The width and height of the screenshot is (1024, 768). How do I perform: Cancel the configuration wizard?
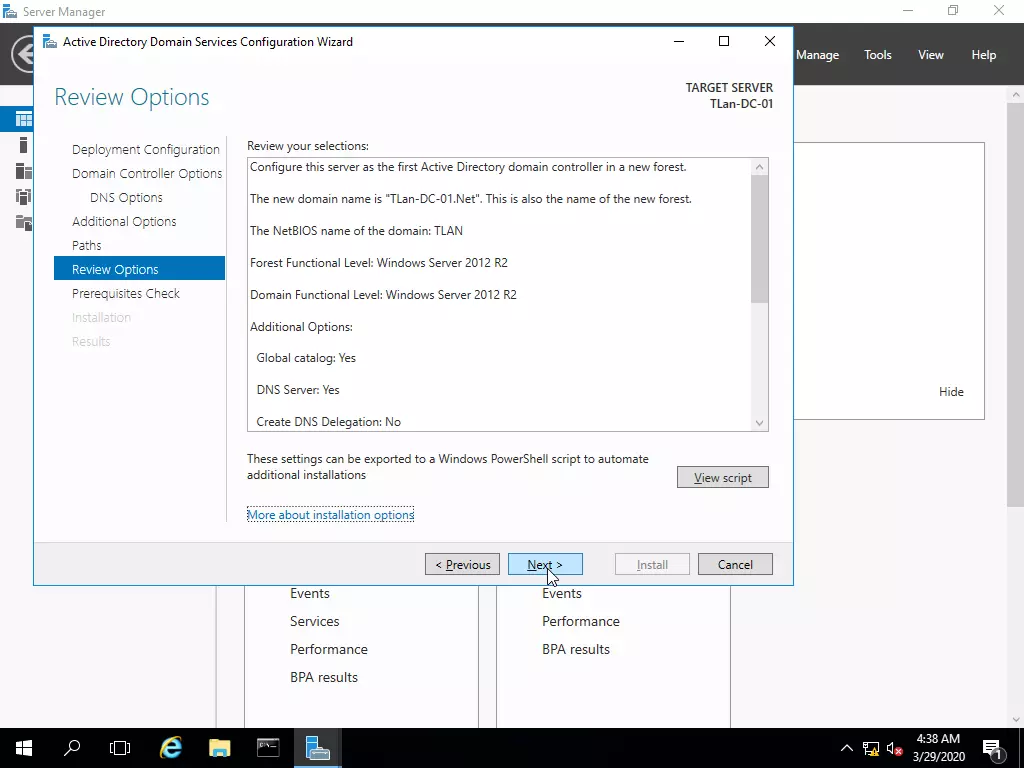pyautogui.click(x=735, y=564)
